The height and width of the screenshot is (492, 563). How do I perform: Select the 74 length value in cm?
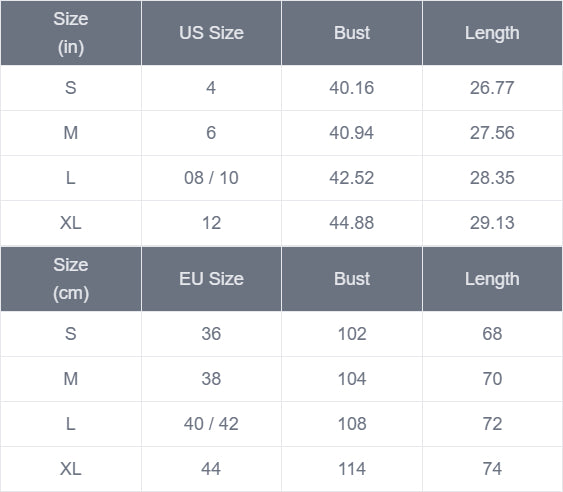coord(492,469)
